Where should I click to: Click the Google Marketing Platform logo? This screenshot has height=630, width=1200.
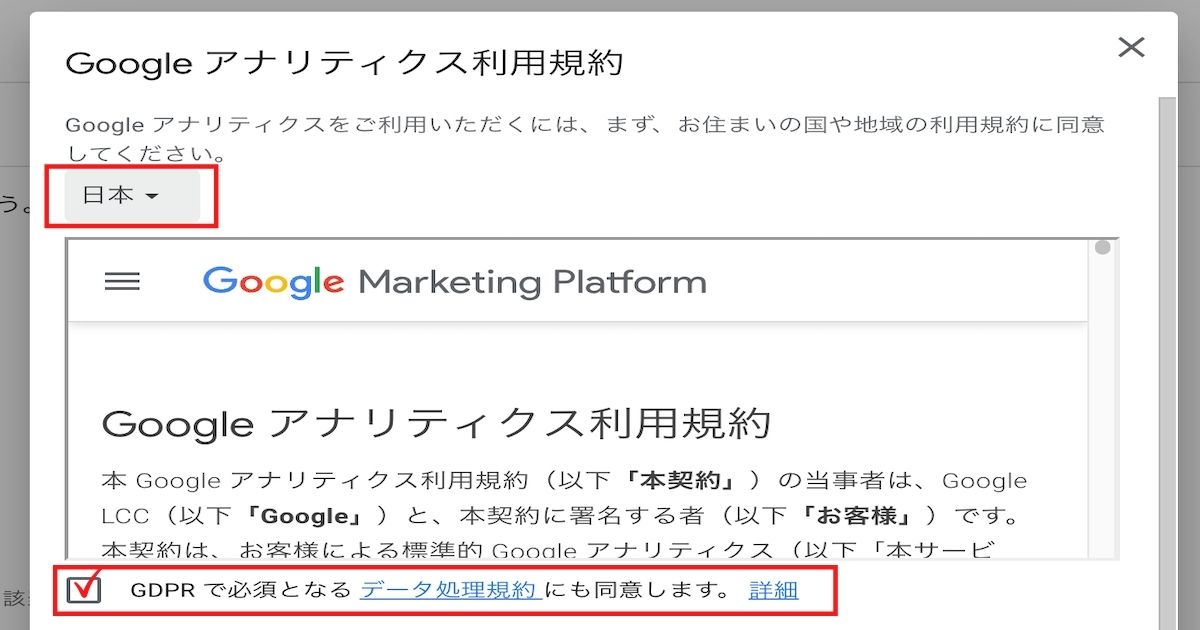tap(454, 282)
